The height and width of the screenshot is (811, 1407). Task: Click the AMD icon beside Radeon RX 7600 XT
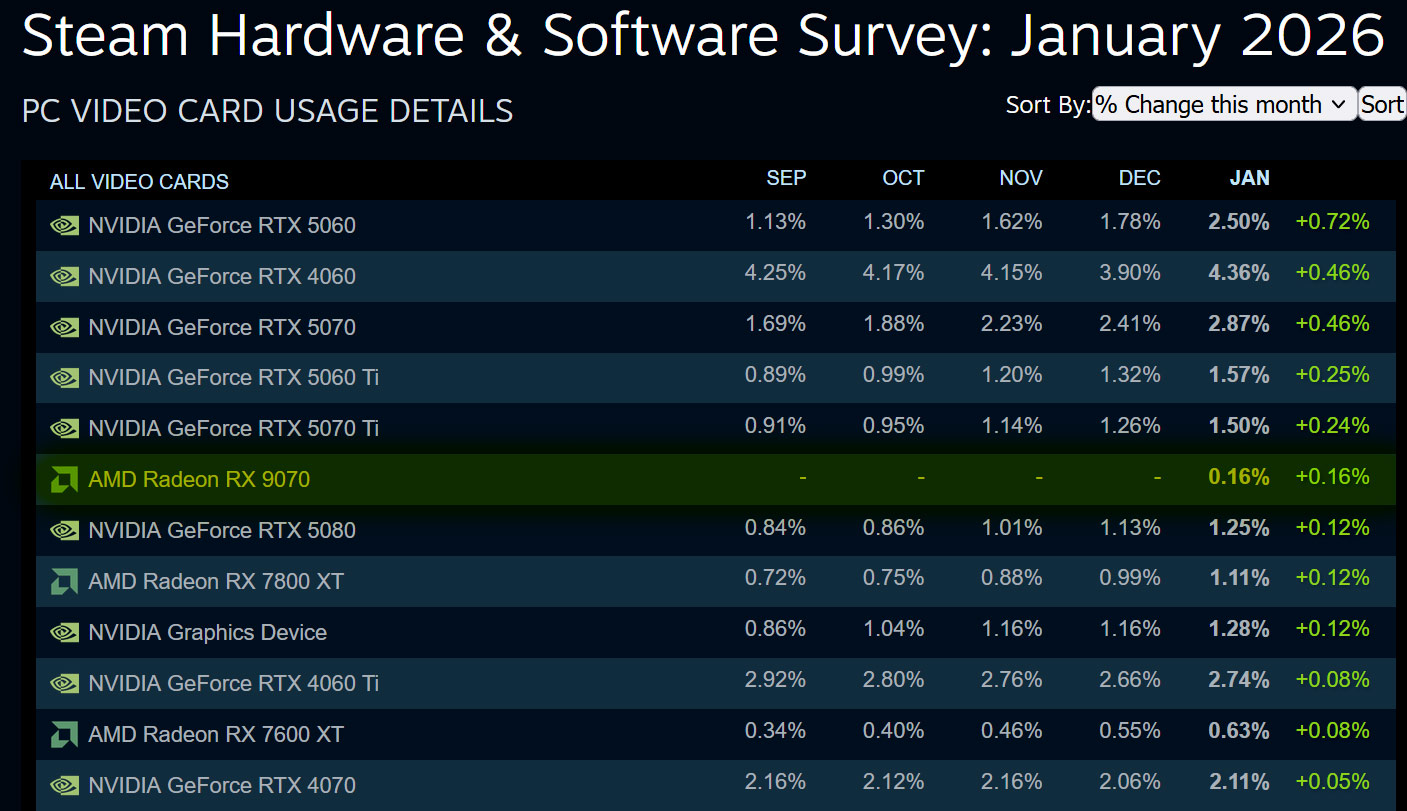63,733
